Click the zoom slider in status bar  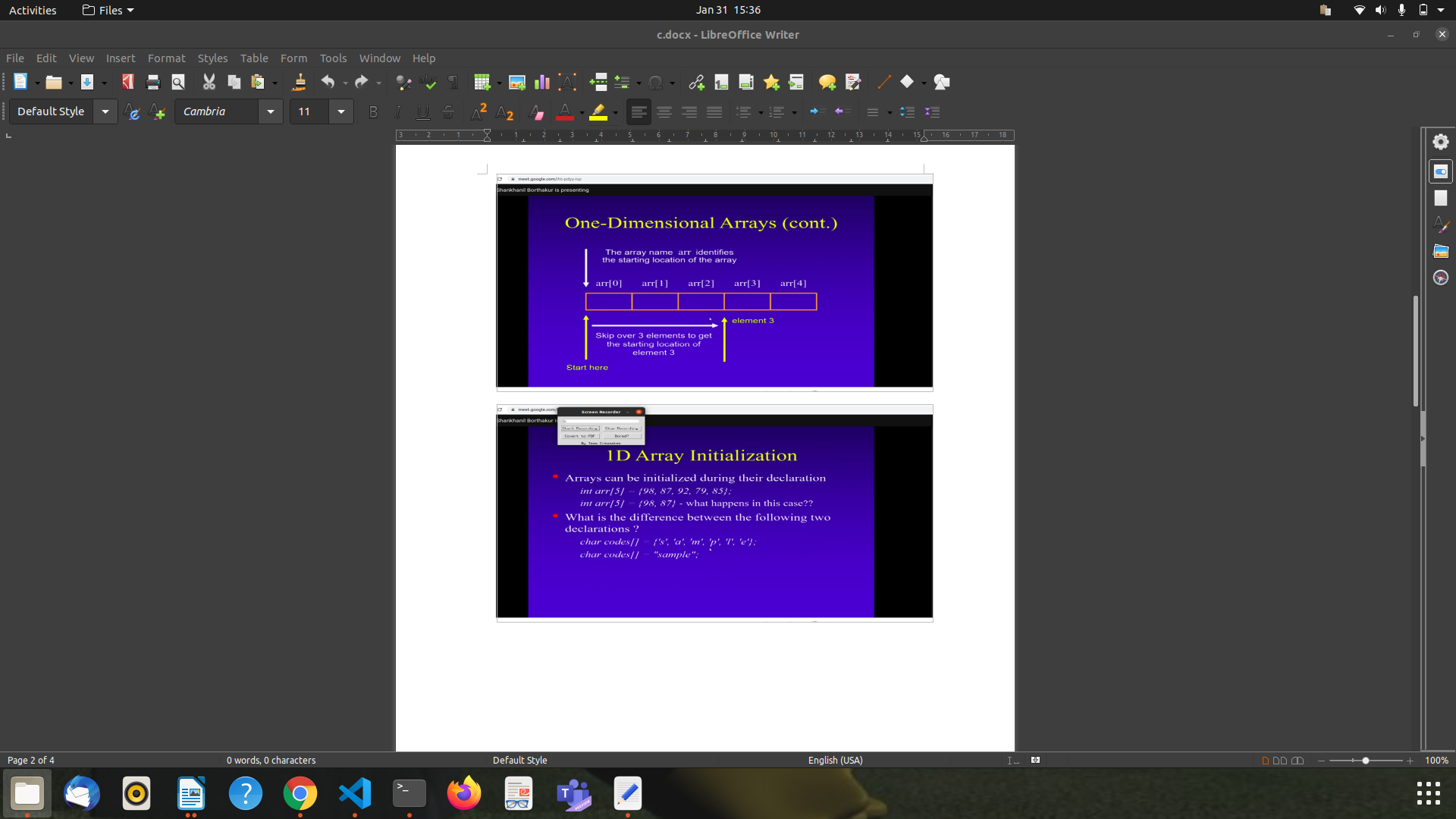[x=1365, y=760]
